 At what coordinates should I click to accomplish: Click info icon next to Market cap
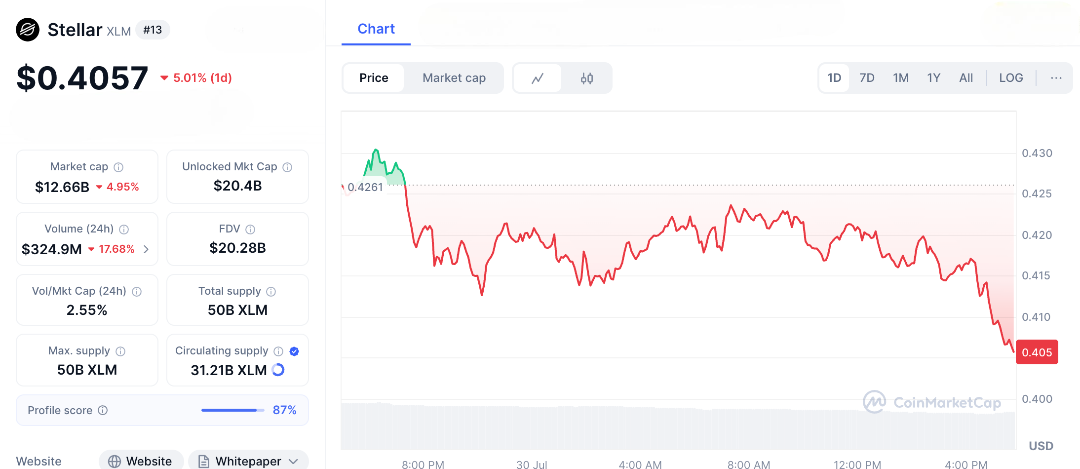click(x=119, y=167)
